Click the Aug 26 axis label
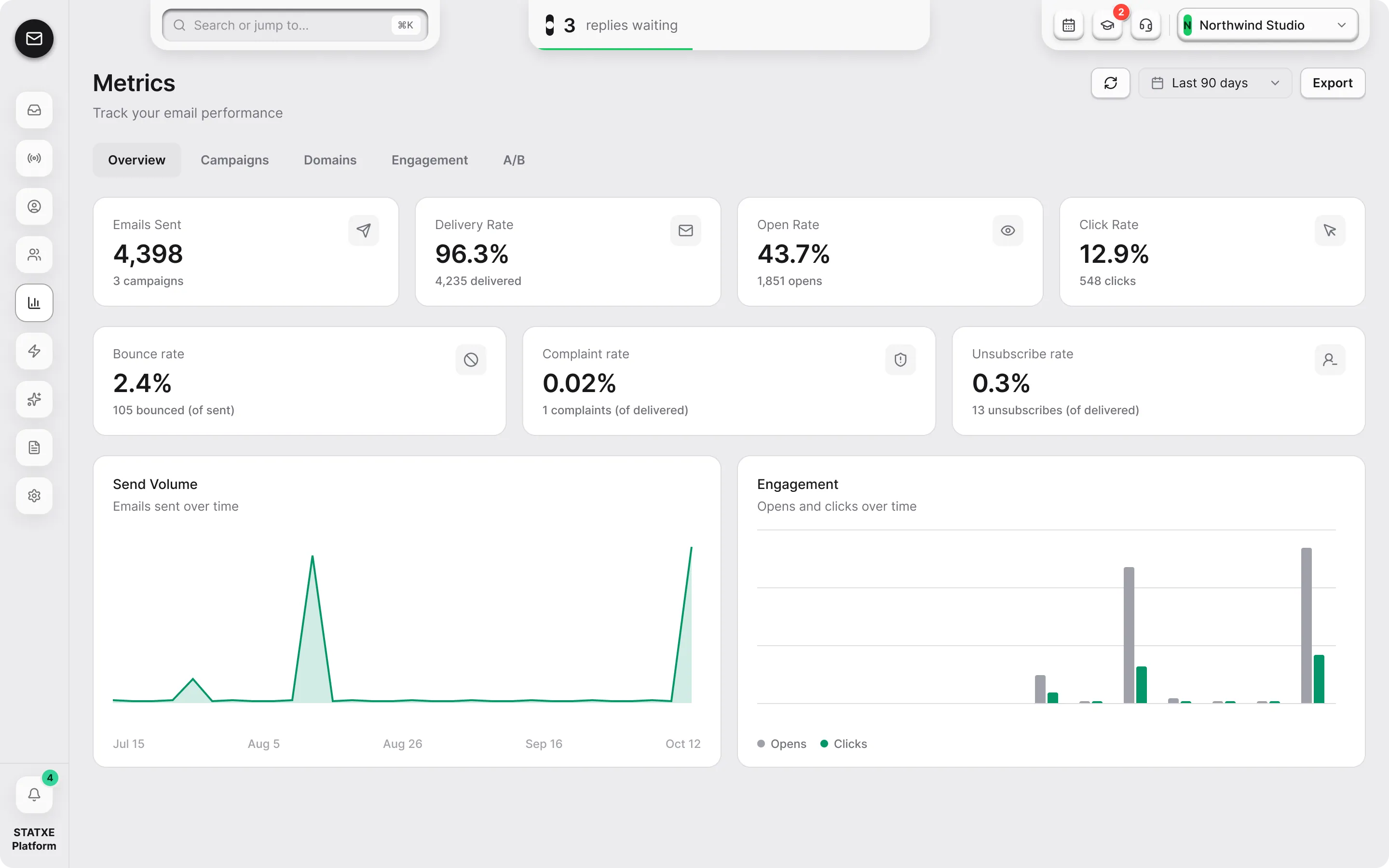Screen dimensions: 1389x868 pyautogui.click(x=402, y=744)
